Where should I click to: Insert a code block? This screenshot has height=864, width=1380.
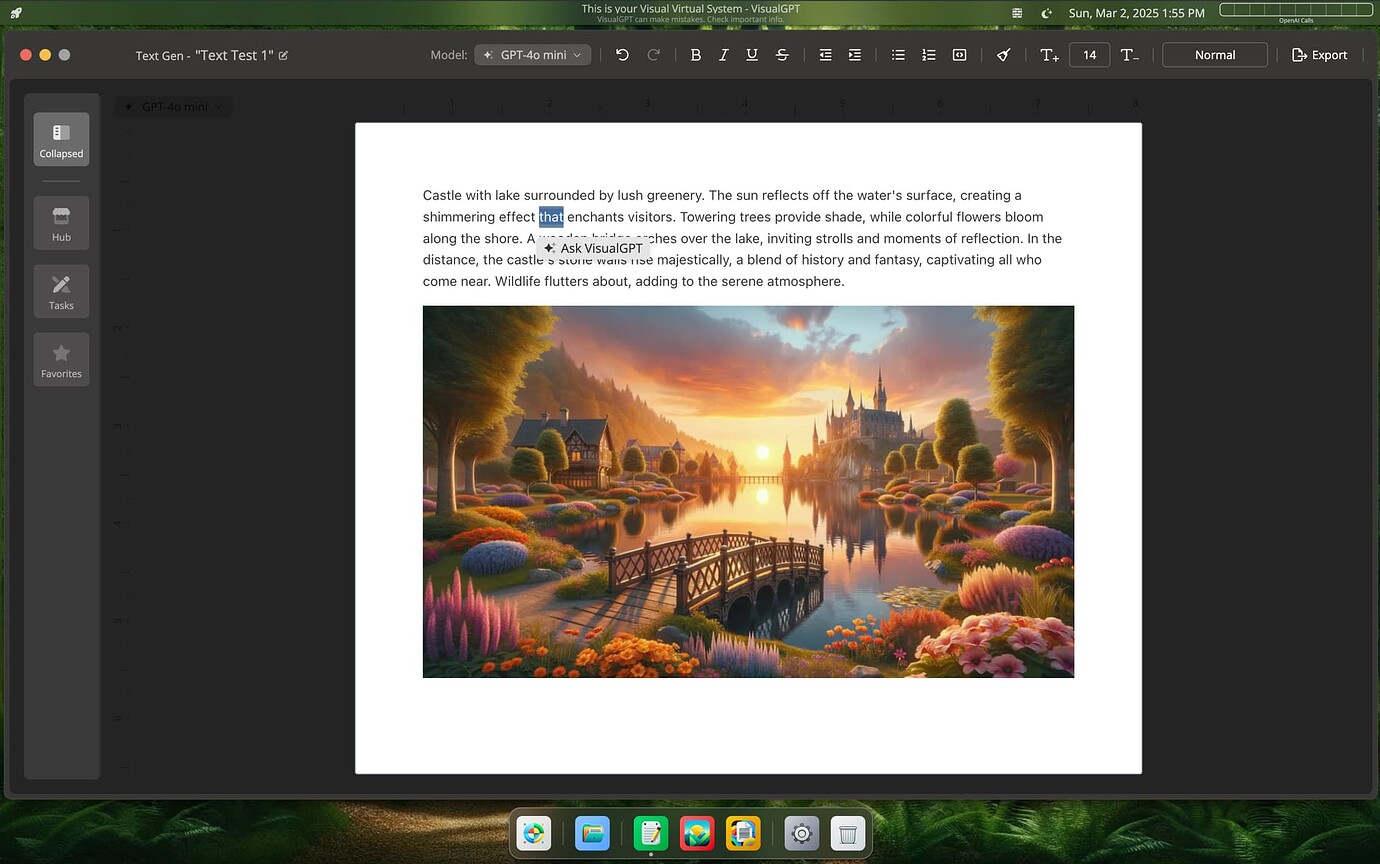click(959, 55)
